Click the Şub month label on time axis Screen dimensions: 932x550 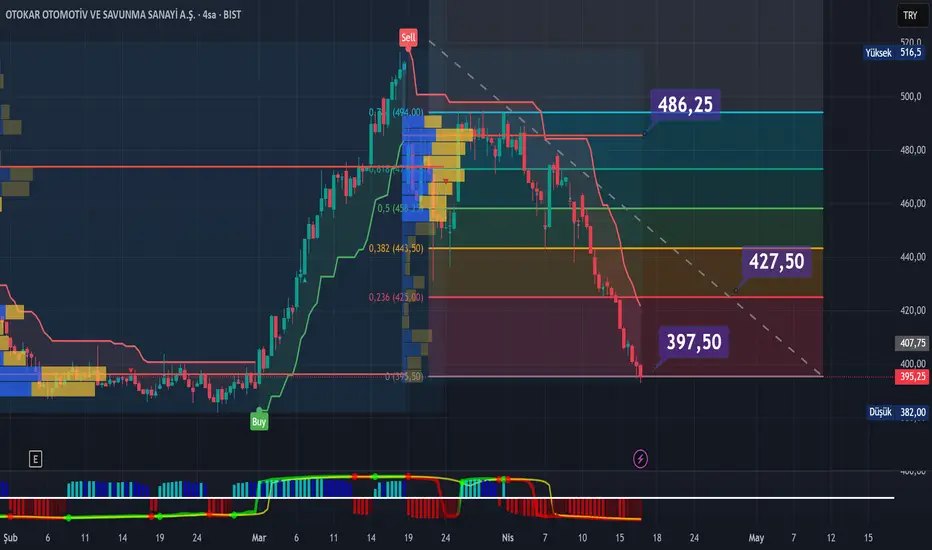[10, 538]
